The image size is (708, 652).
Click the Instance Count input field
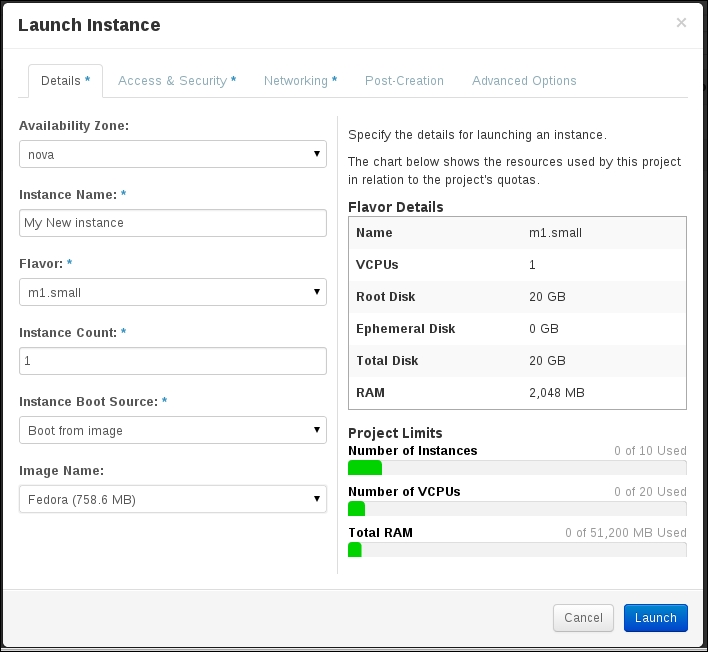click(x=172, y=361)
